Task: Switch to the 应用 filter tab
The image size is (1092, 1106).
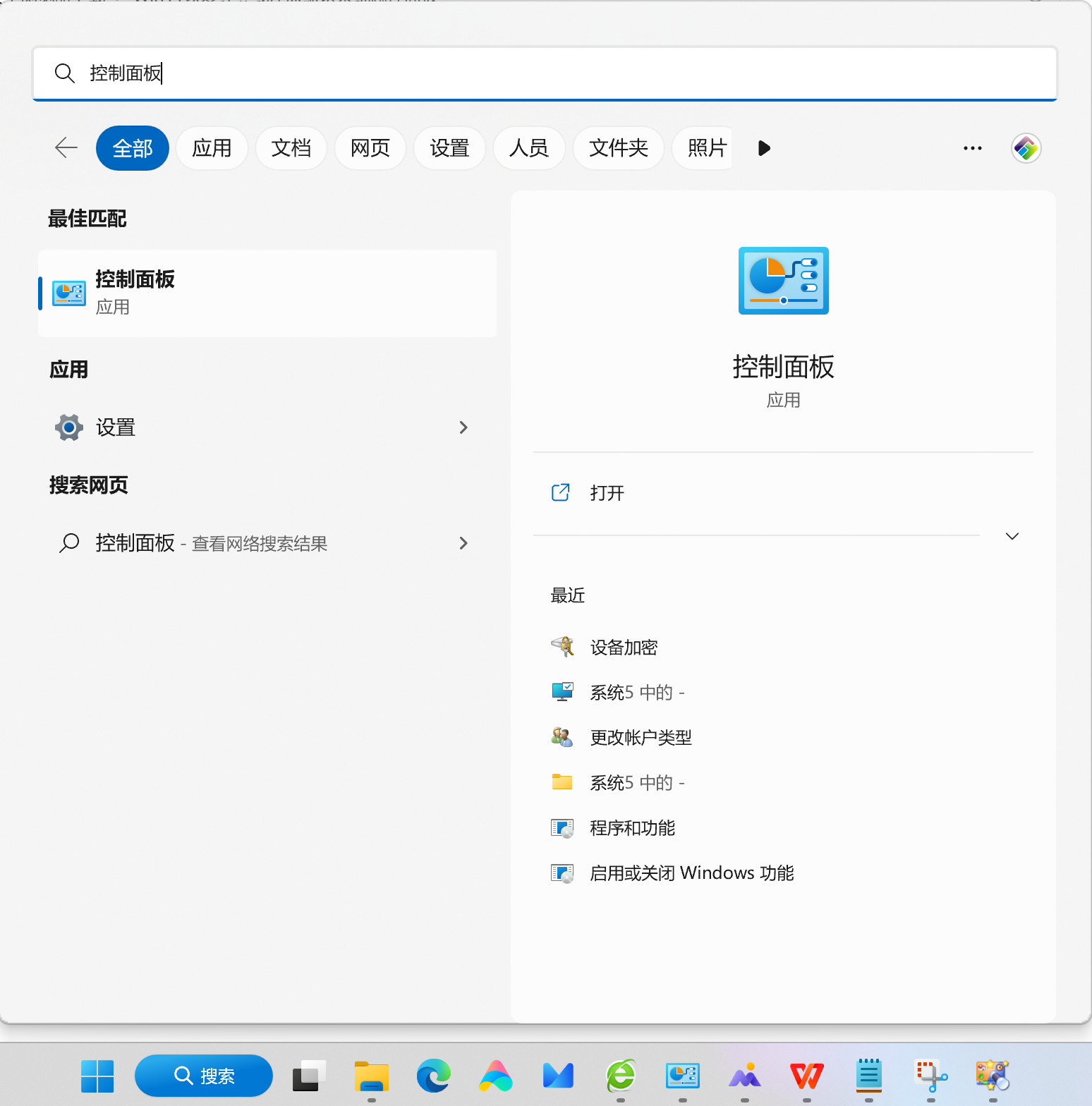Action: pos(212,148)
